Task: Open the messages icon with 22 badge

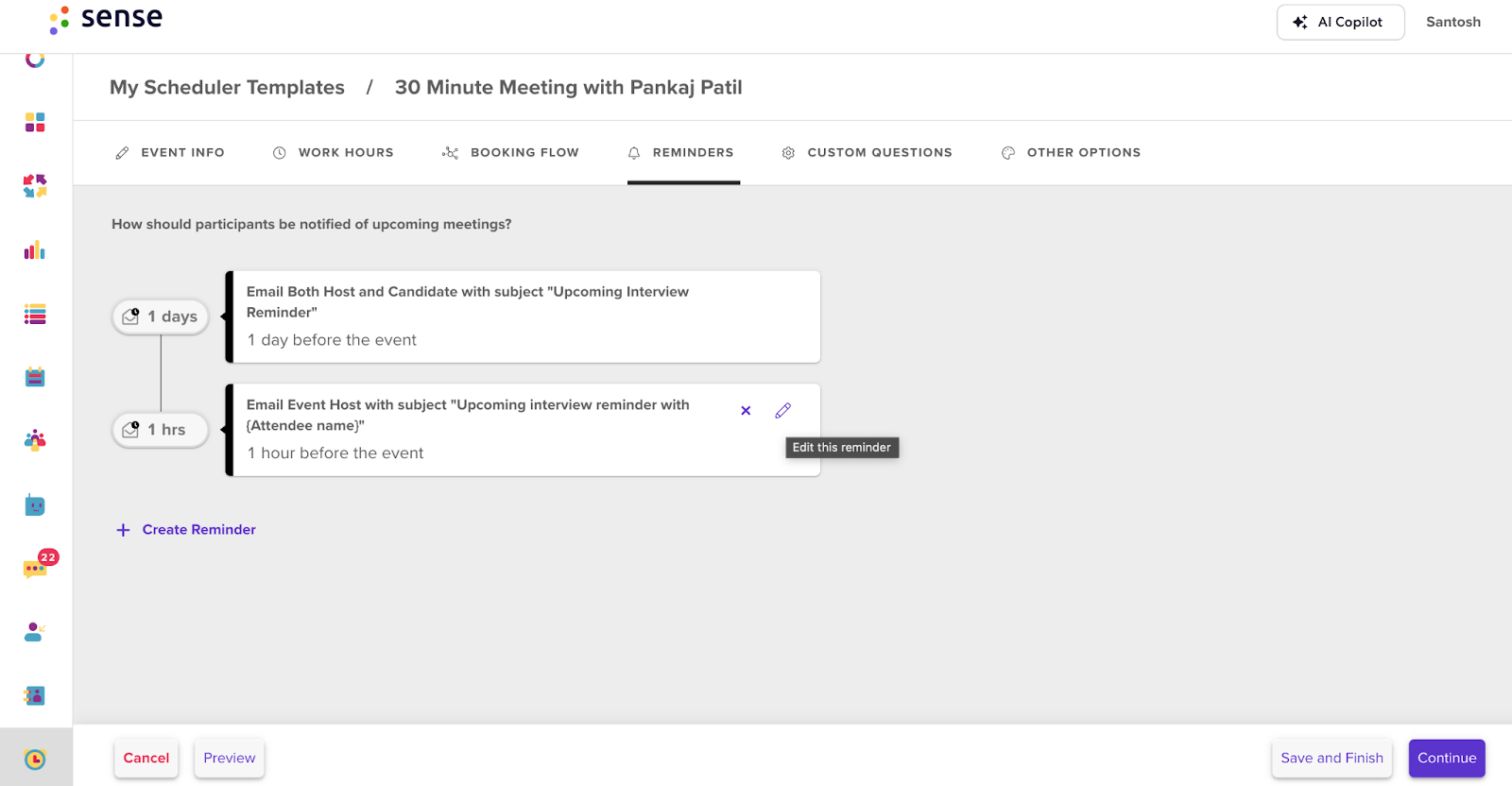Action: (x=37, y=567)
